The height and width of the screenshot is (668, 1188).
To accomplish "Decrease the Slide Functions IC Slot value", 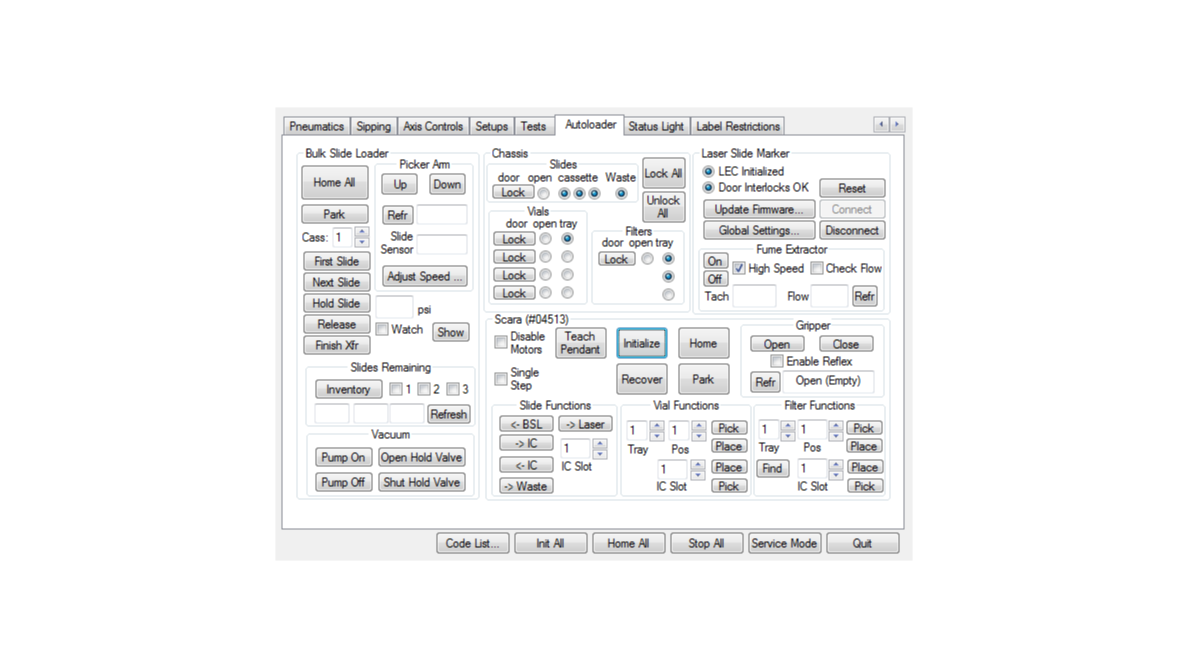I will pyautogui.click(x=600, y=454).
